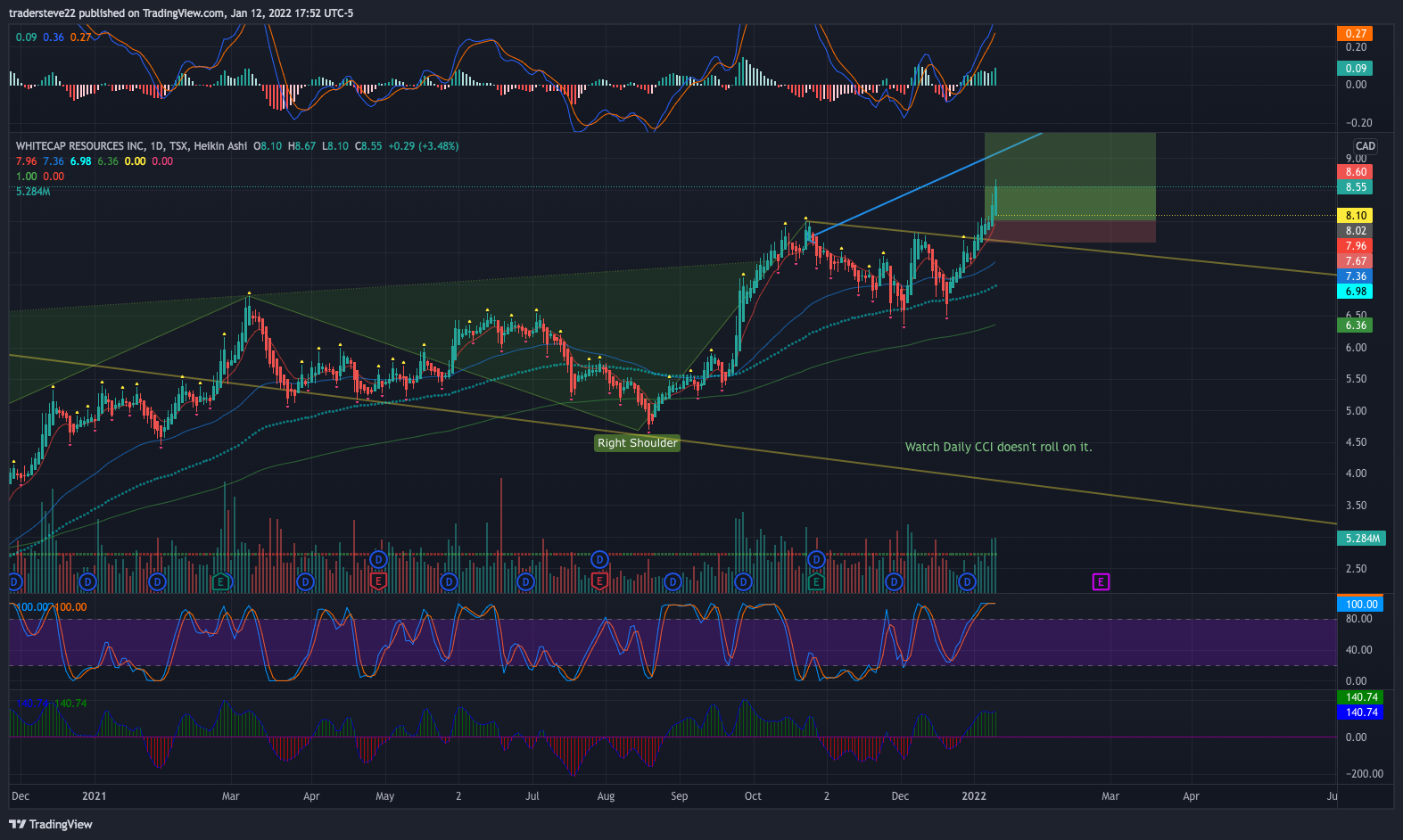1403x840 pixels.
Task: Click the dividend D marker just before 2022
Action: tap(967, 582)
